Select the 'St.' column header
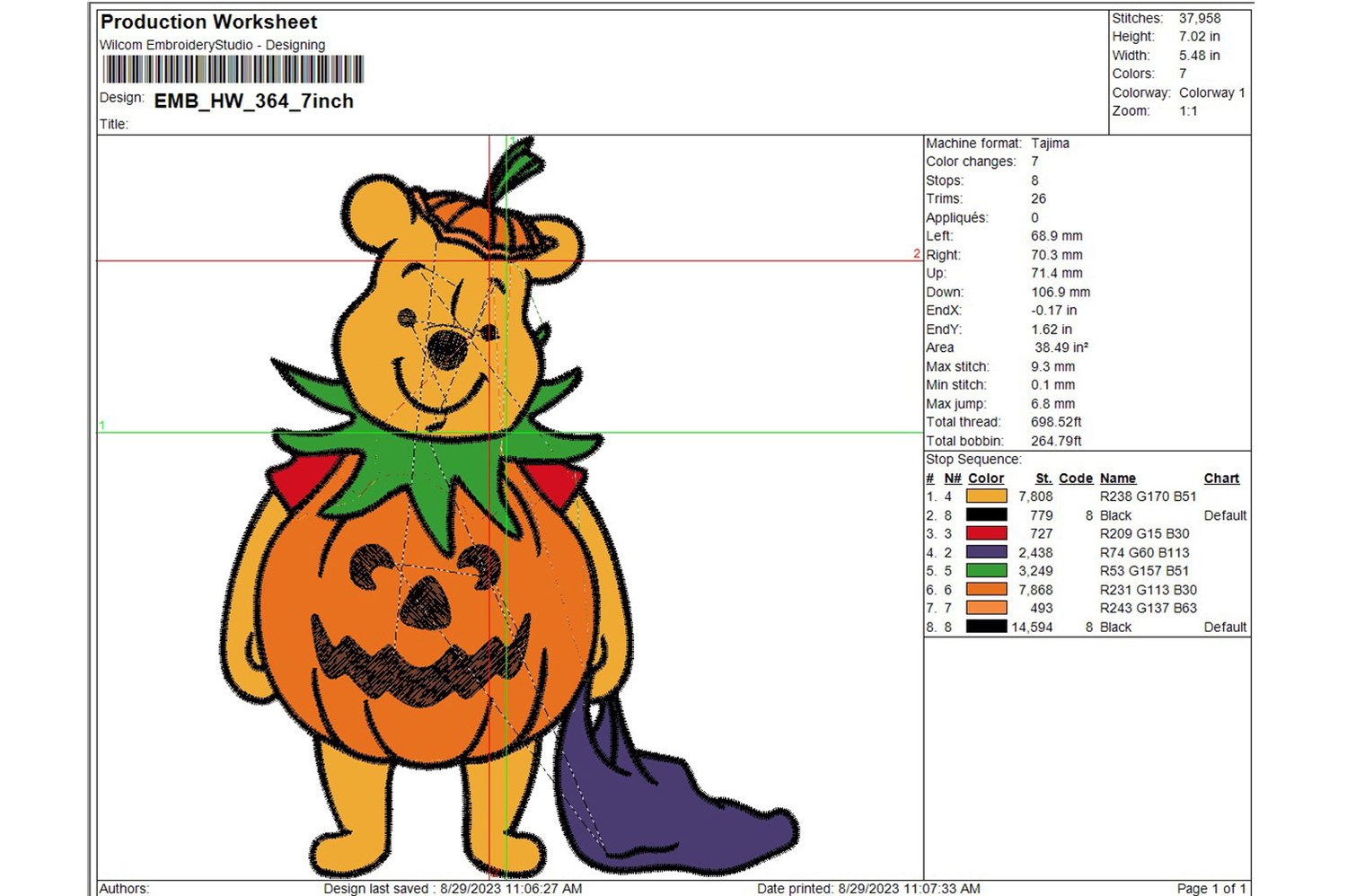 tap(1043, 479)
